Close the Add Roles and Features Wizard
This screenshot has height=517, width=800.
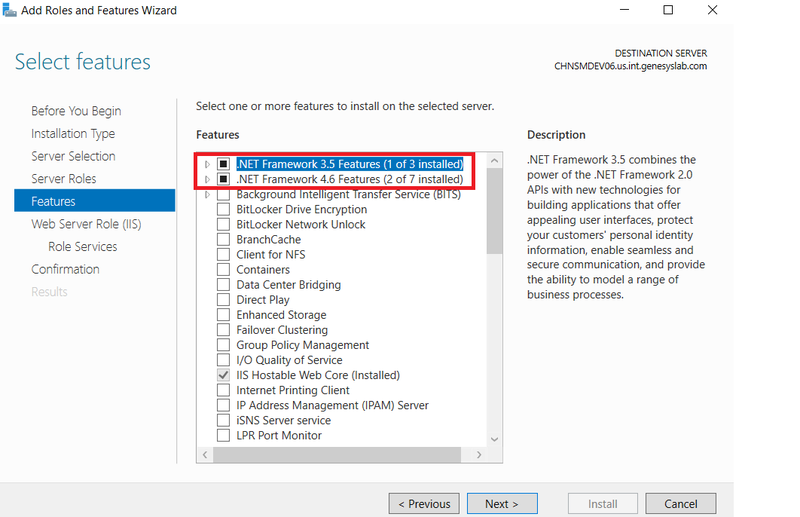click(712, 10)
